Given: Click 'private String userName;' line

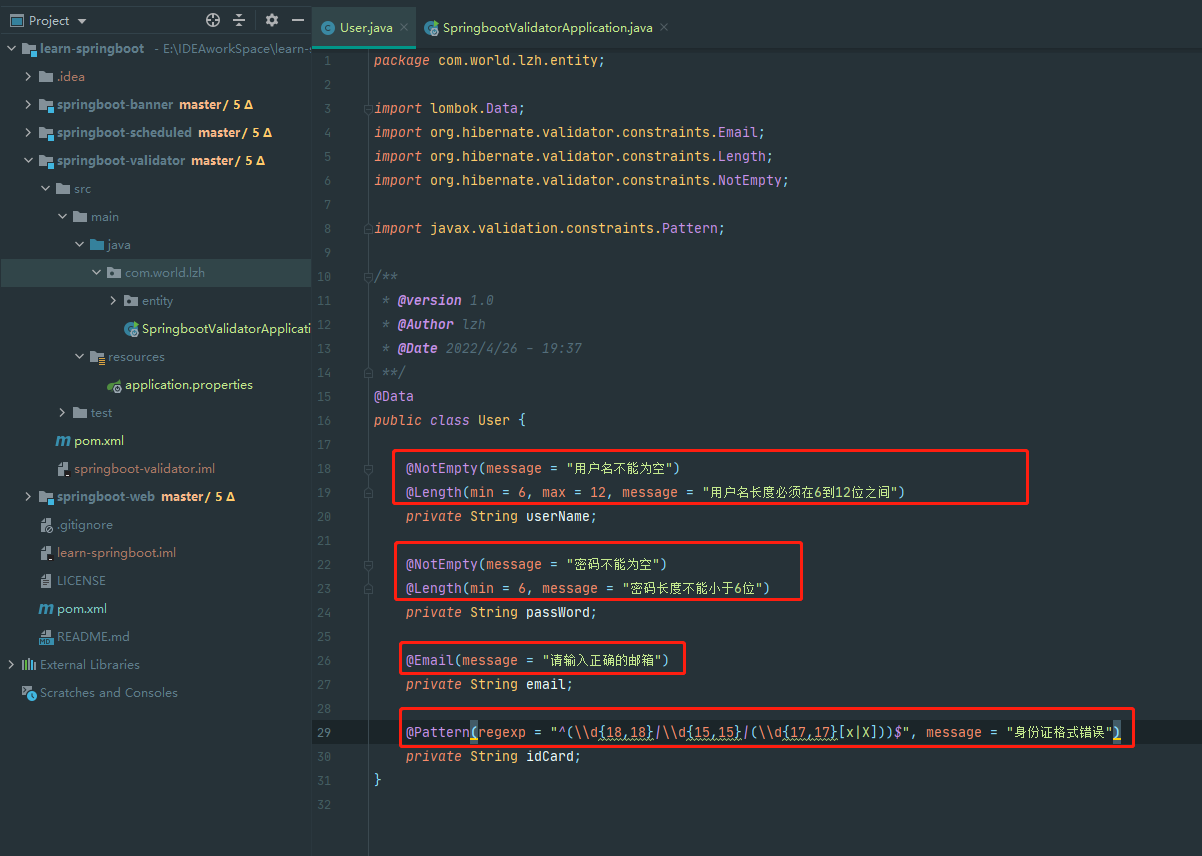Looking at the screenshot, I should pos(501,517).
